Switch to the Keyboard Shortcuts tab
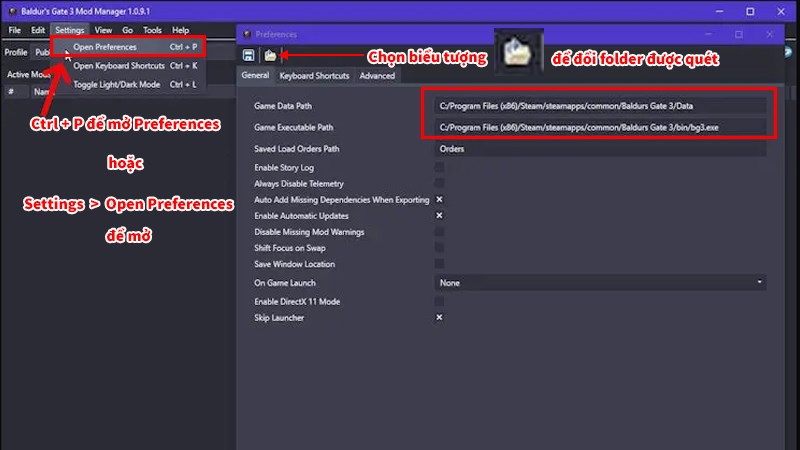 click(314, 76)
